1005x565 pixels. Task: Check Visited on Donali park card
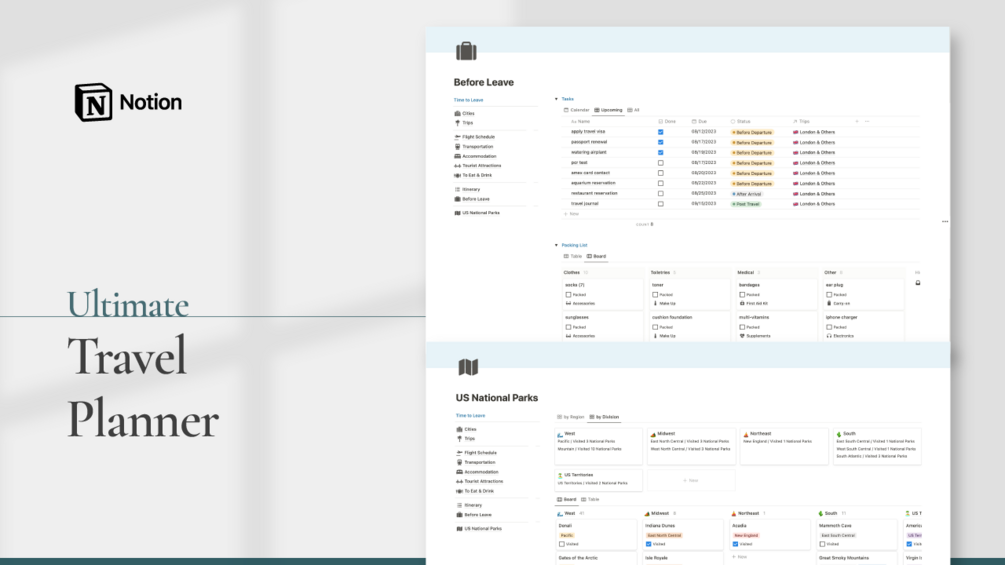coord(562,544)
